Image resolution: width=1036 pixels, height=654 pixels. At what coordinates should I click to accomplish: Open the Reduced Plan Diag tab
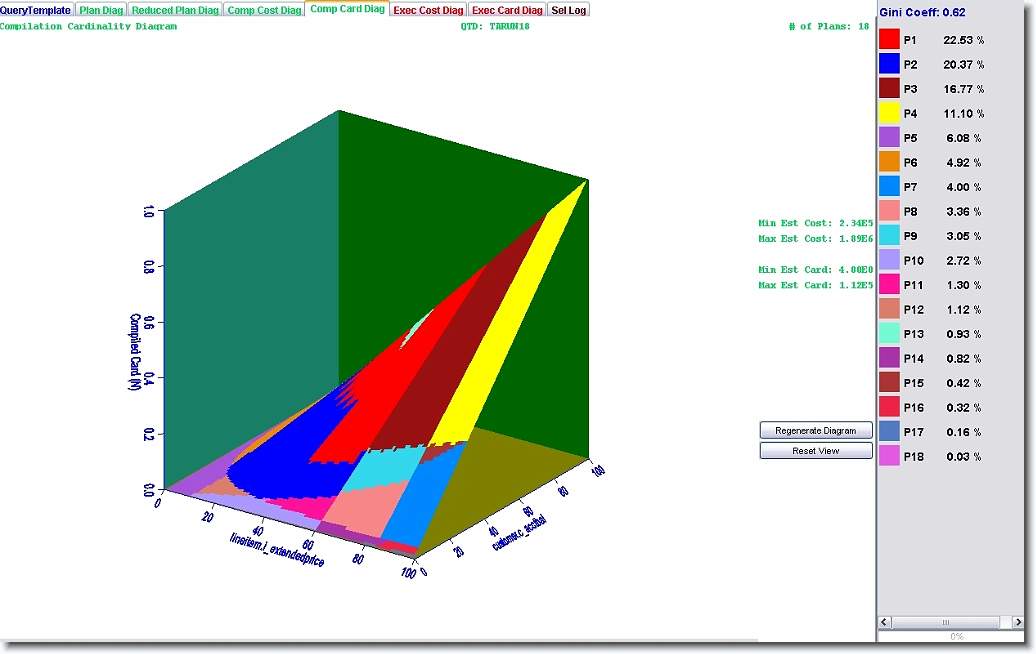point(175,10)
